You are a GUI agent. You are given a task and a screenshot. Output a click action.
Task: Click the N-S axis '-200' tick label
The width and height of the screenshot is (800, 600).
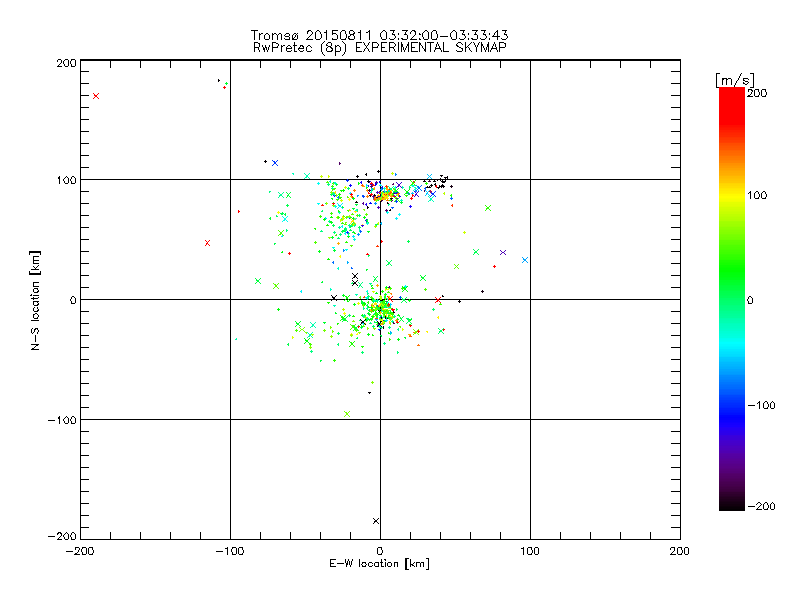[x=62, y=536]
